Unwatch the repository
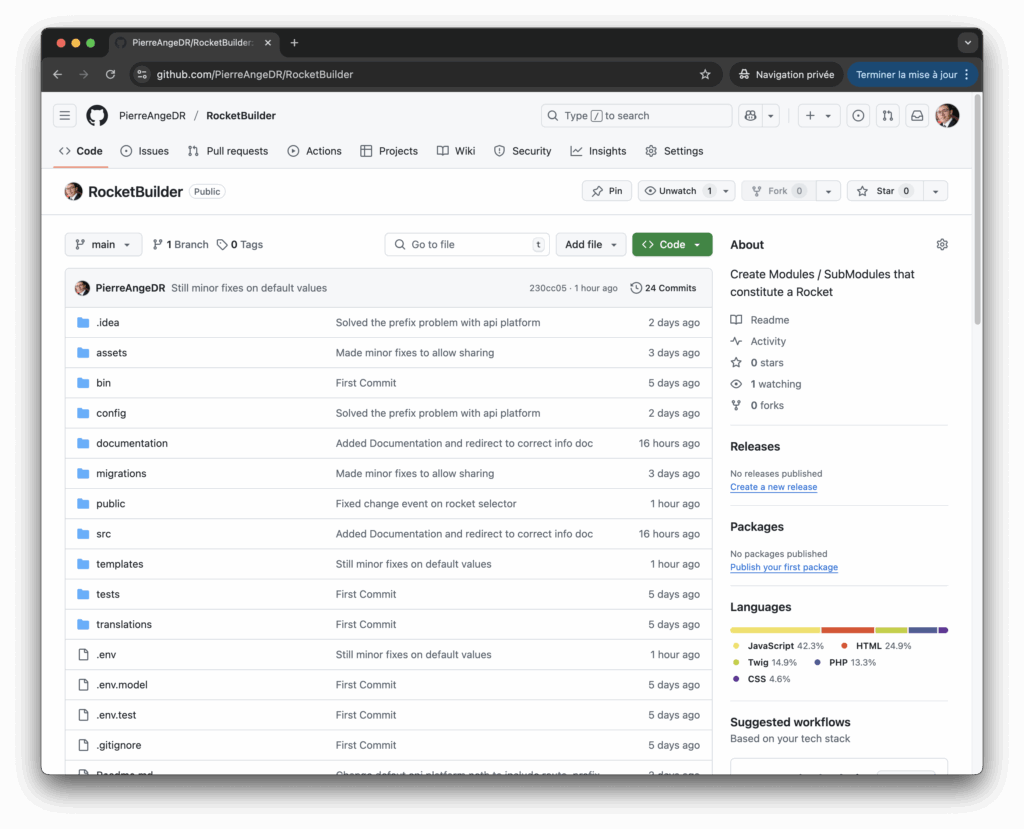Image resolution: width=1024 pixels, height=829 pixels. click(x=686, y=191)
